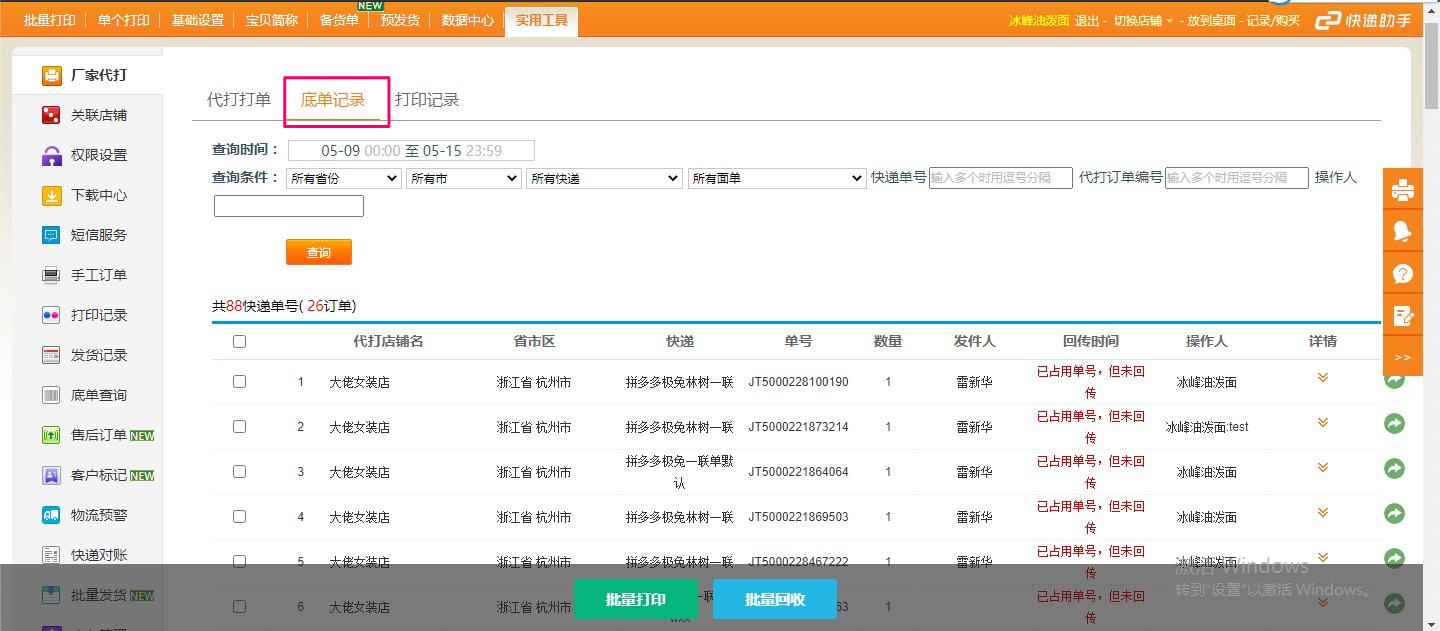Toggle the select-all checkbox in table header

coord(239,341)
